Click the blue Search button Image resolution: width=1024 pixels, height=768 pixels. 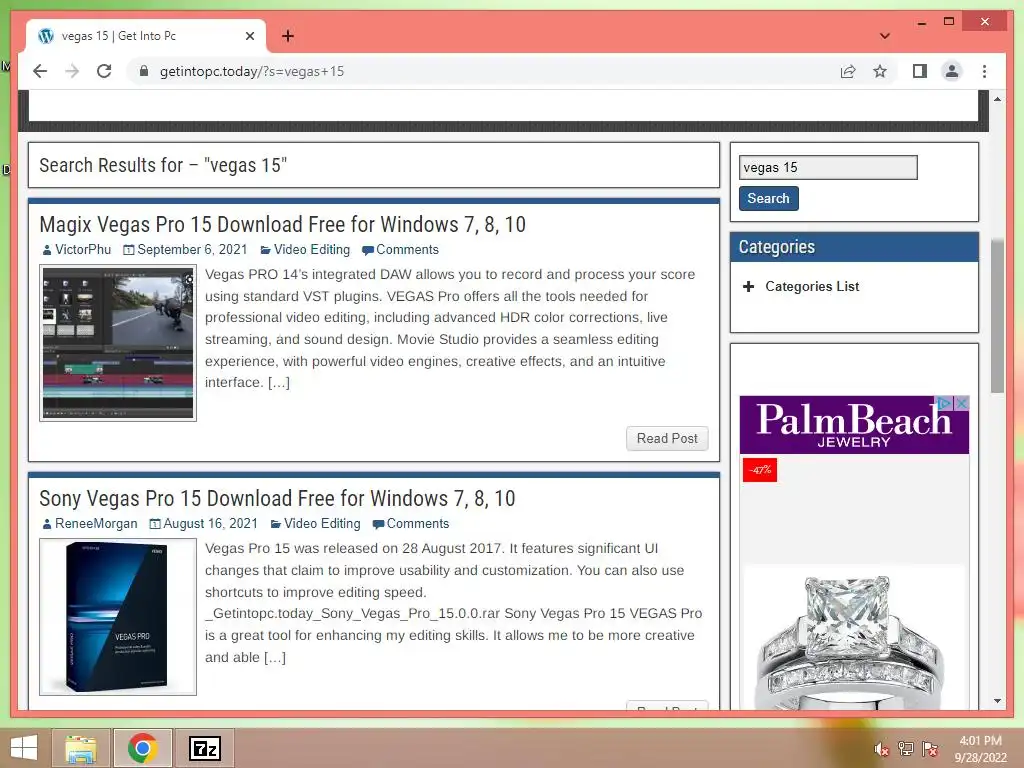[x=769, y=199]
